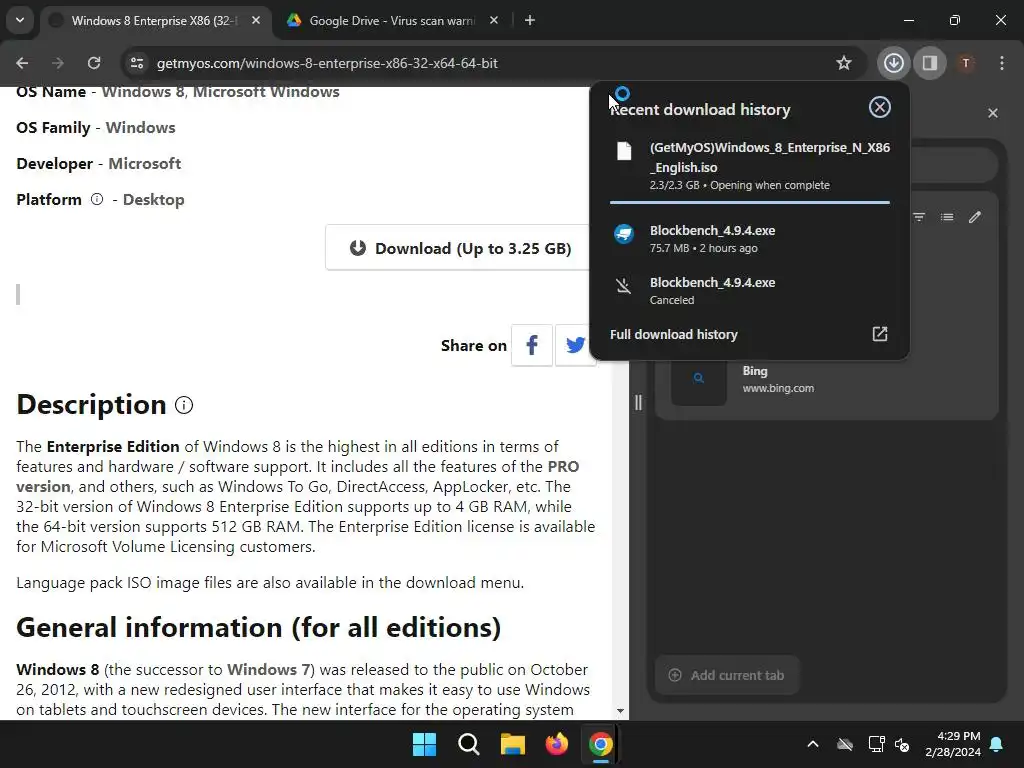Viewport: 1024px width, 768px height.
Task: Open the Chrome three-dot menu
Action: point(1002,63)
